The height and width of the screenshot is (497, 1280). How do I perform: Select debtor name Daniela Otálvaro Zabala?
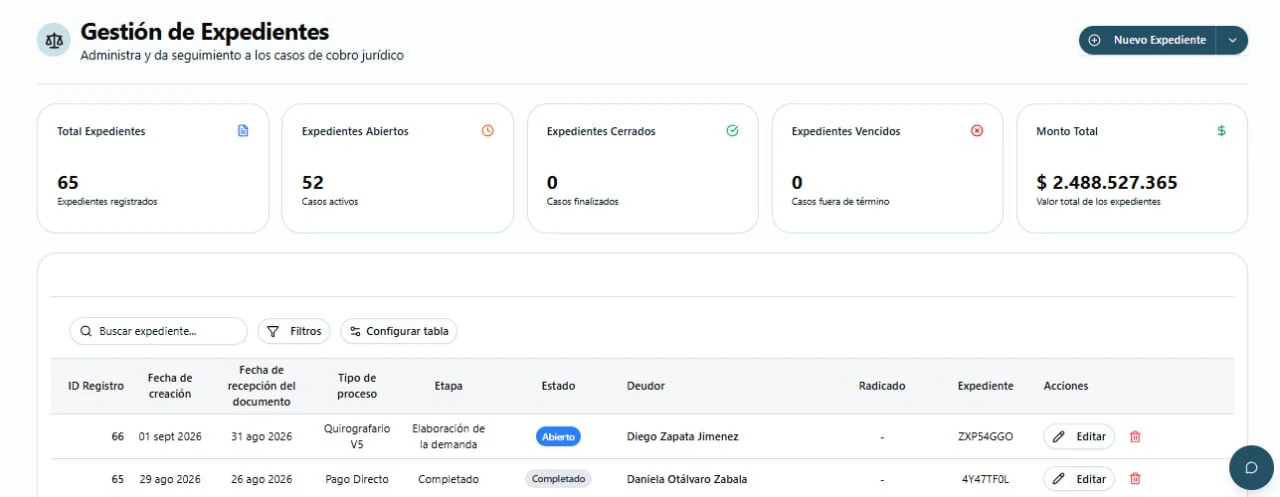pos(687,479)
